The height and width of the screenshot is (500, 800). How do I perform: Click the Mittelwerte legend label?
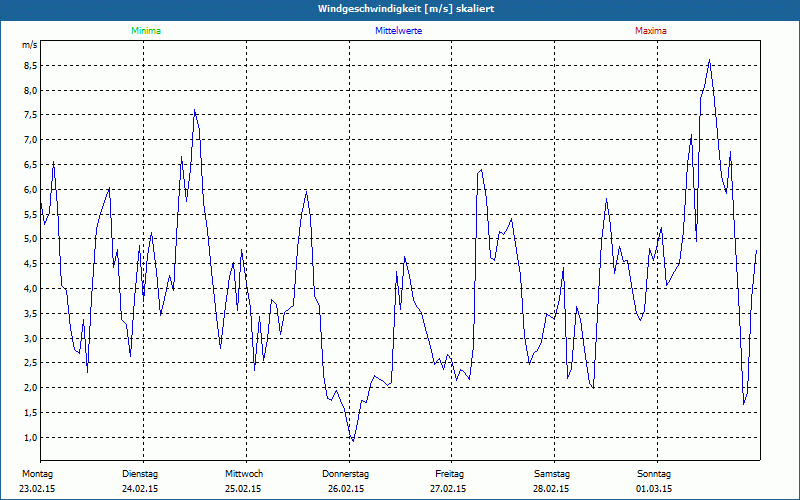[x=398, y=31]
